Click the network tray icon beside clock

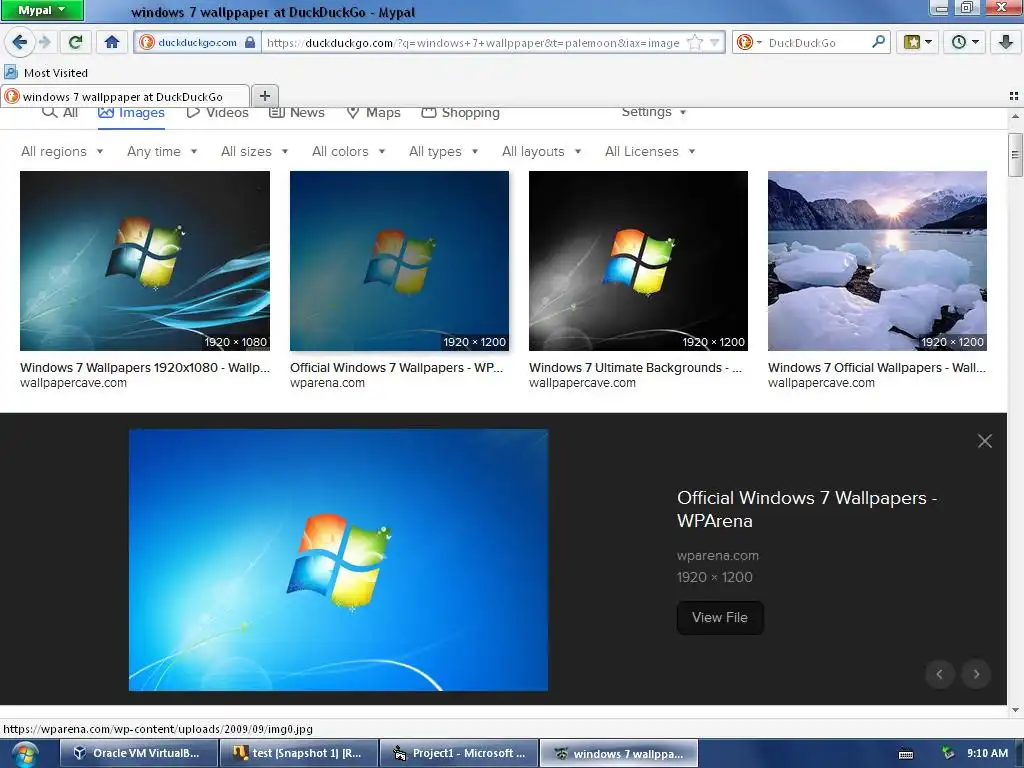(948, 754)
